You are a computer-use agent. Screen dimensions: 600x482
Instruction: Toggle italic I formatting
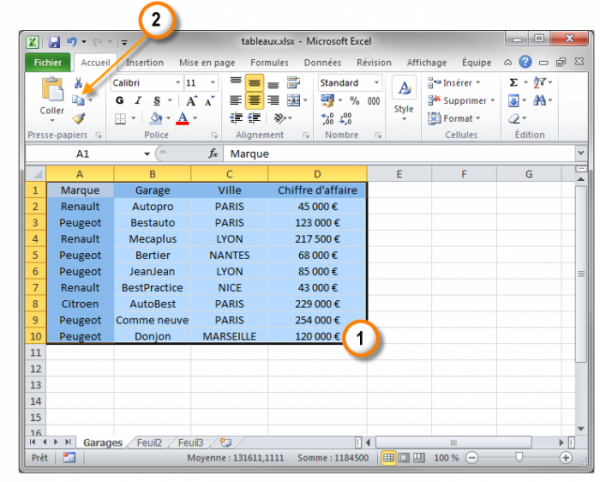[x=138, y=101]
